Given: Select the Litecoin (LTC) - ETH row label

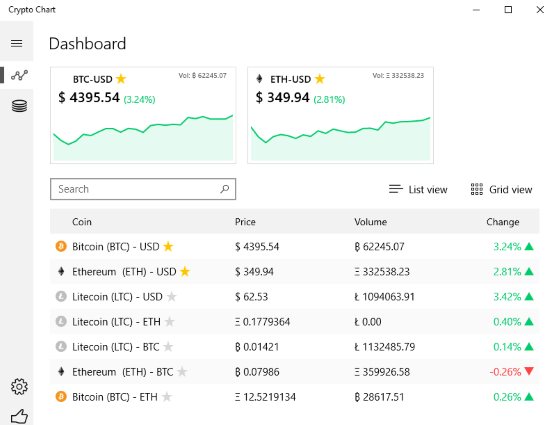Looking at the screenshot, I should coord(116,322).
